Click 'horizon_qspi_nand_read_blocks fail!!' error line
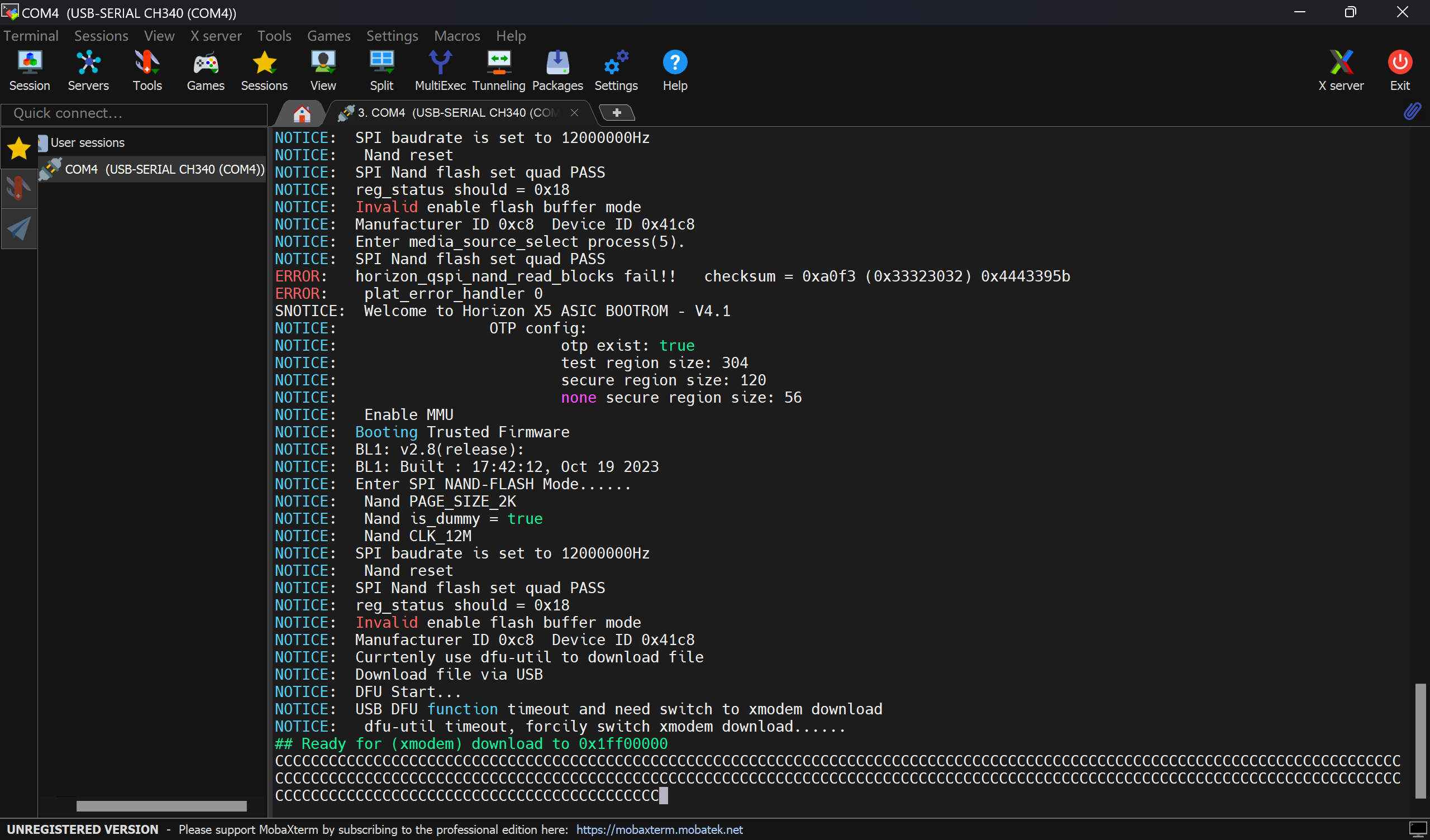Image resolution: width=1430 pixels, height=840 pixels. pyautogui.click(x=673, y=276)
